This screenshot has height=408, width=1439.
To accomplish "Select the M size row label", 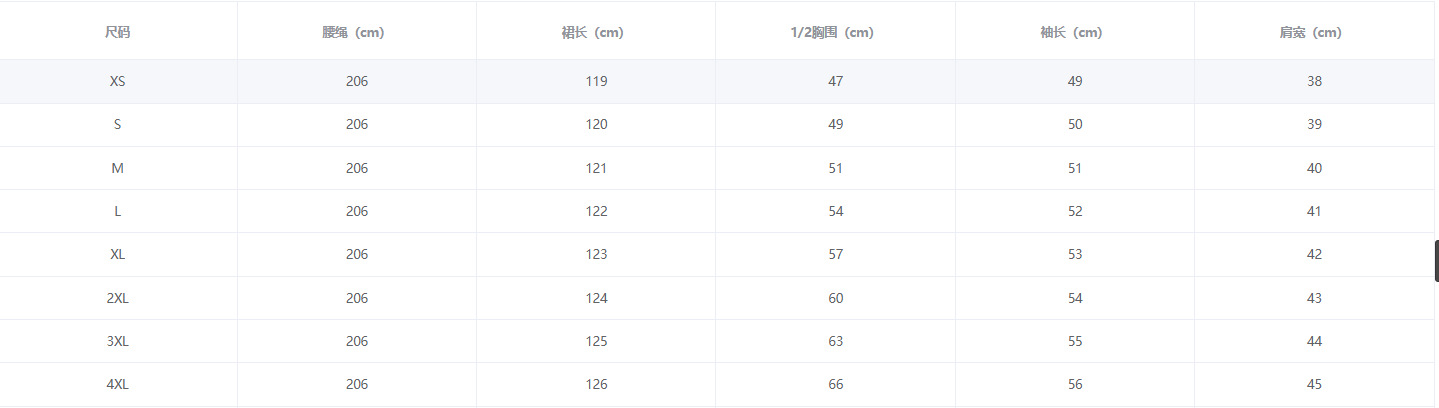I will pyautogui.click(x=117, y=168).
